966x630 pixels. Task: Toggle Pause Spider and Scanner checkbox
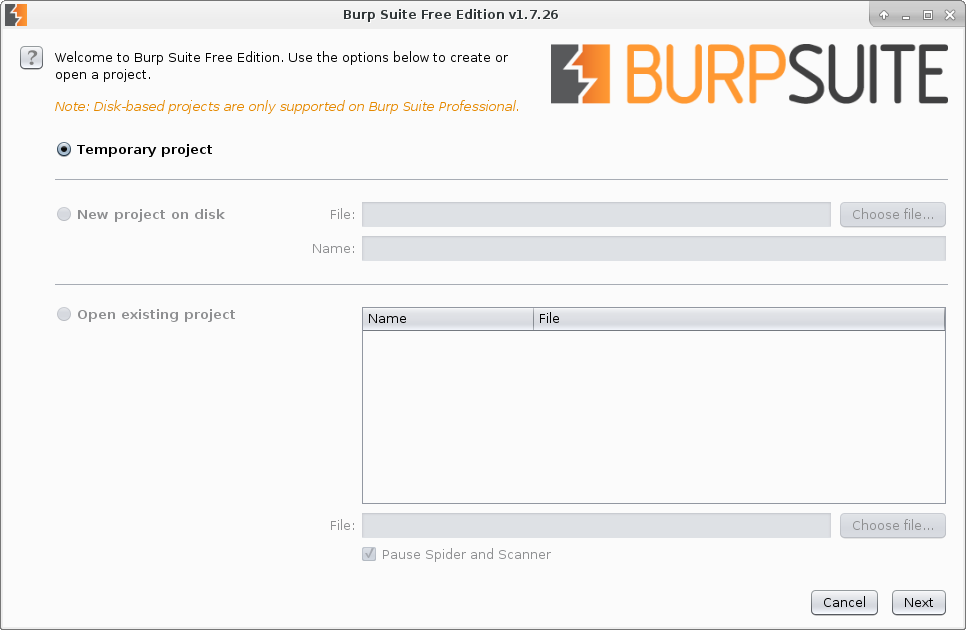pyautogui.click(x=369, y=554)
